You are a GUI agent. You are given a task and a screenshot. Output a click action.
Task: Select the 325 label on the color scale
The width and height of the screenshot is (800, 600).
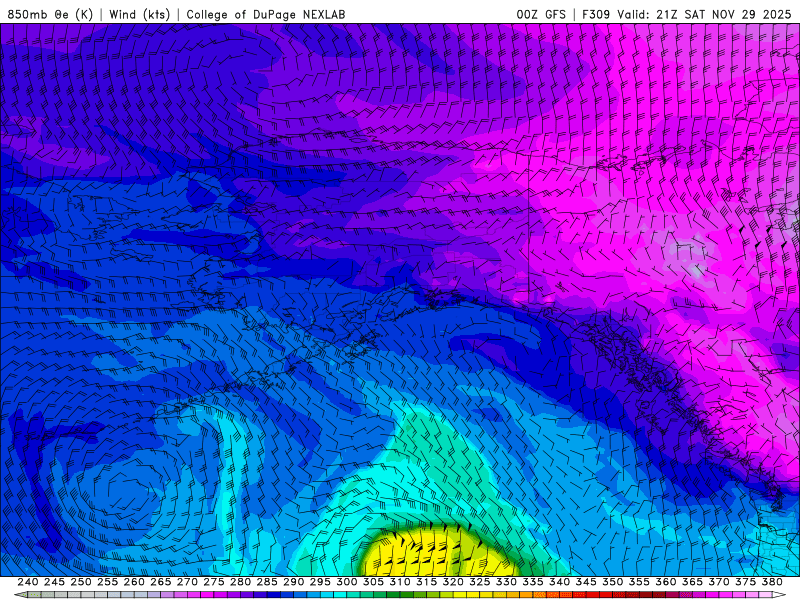coord(480,582)
